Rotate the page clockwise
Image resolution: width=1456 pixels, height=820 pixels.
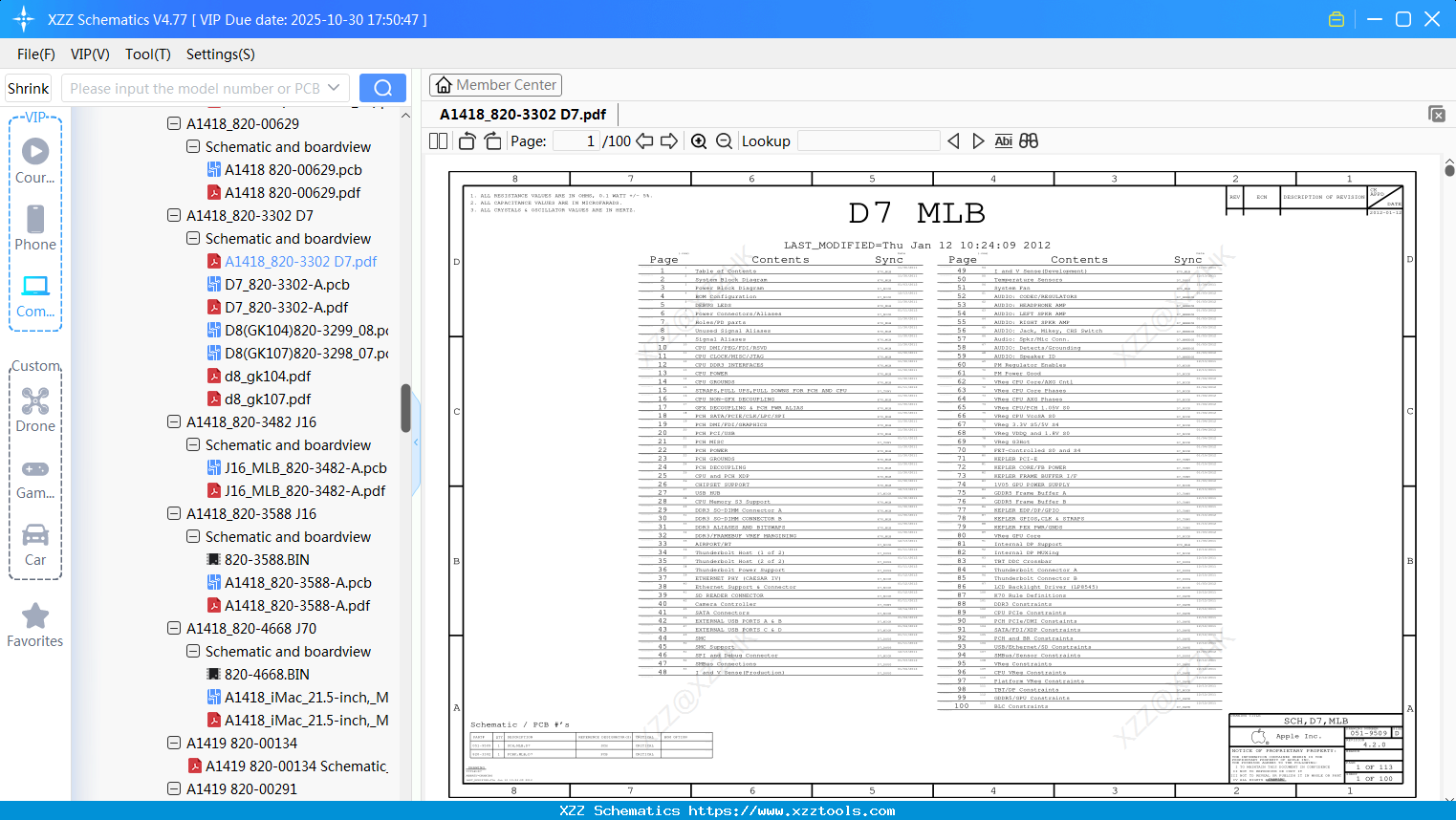pyautogui.click(x=492, y=141)
